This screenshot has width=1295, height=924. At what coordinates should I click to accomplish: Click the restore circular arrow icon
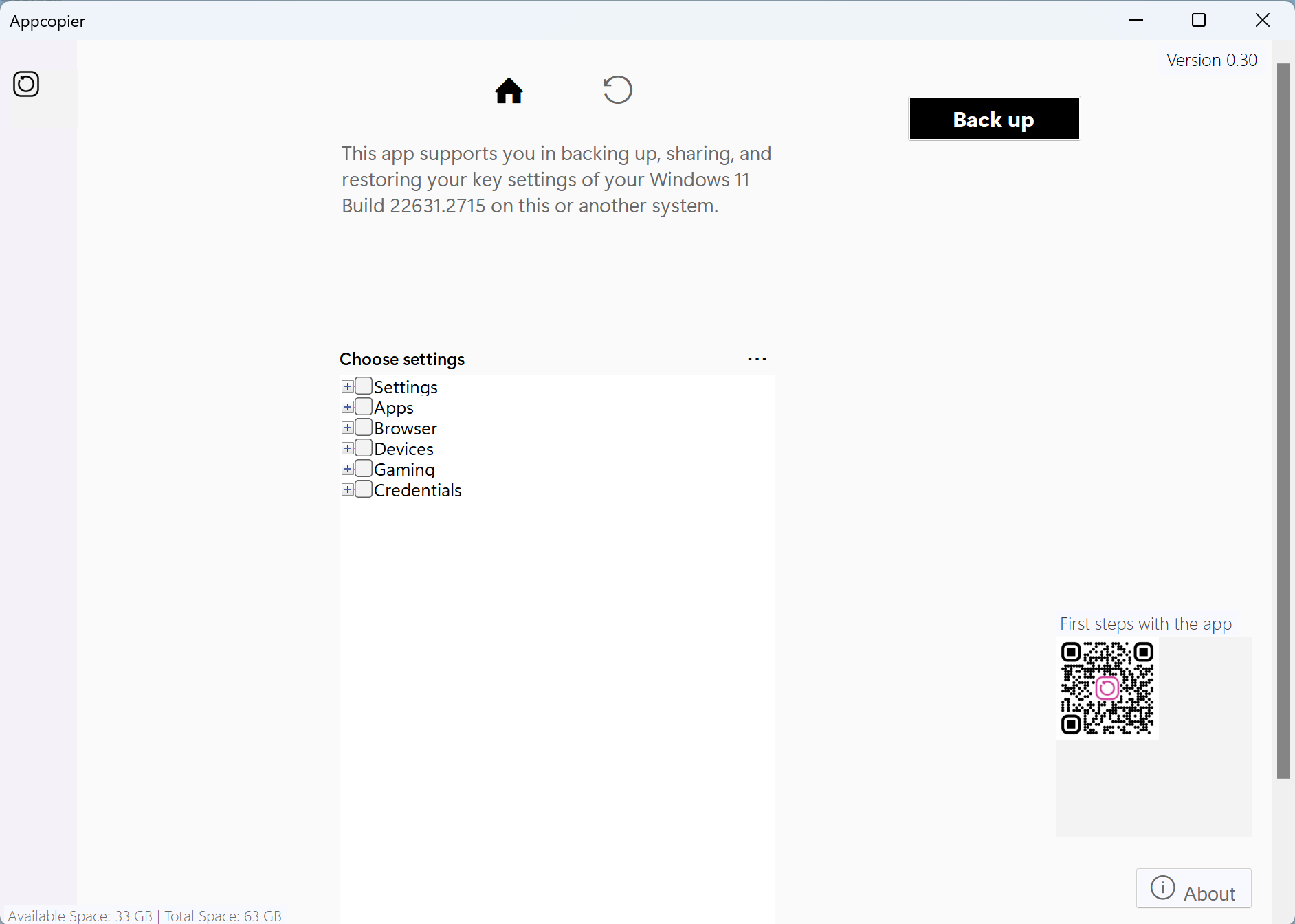(617, 89)
